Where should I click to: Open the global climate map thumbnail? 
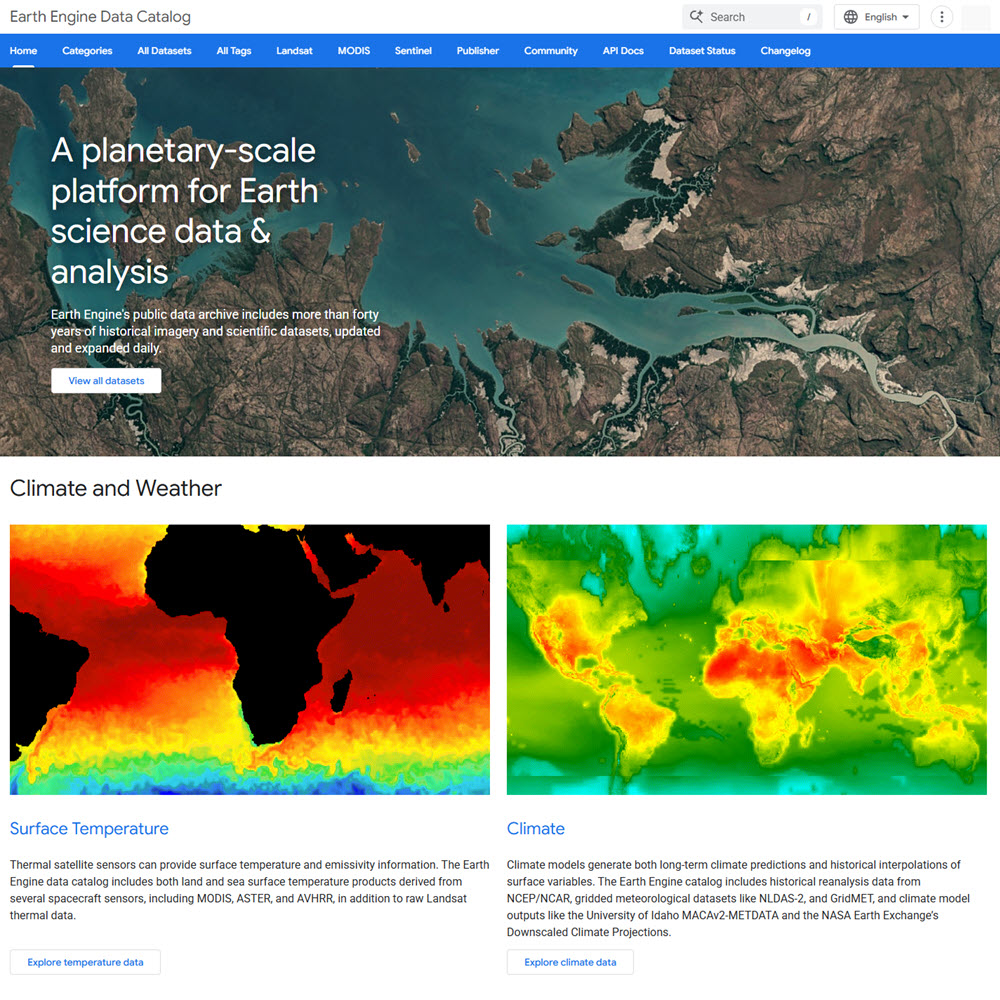[x=747, y=659]
